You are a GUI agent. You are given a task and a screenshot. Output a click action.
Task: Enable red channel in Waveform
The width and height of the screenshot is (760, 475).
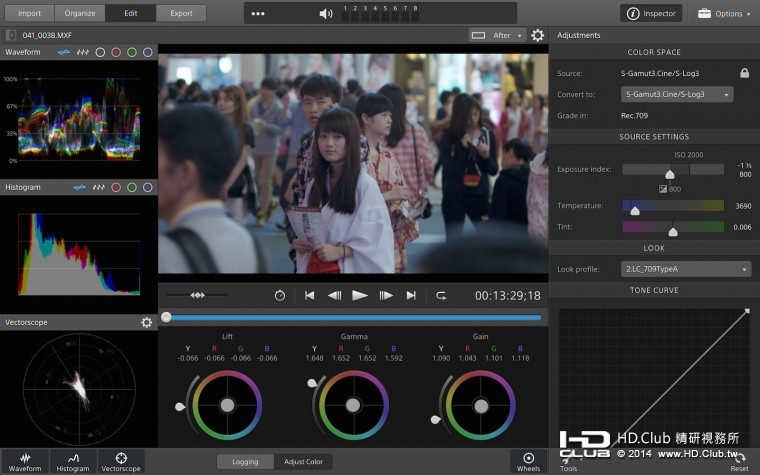pos(116,52)
